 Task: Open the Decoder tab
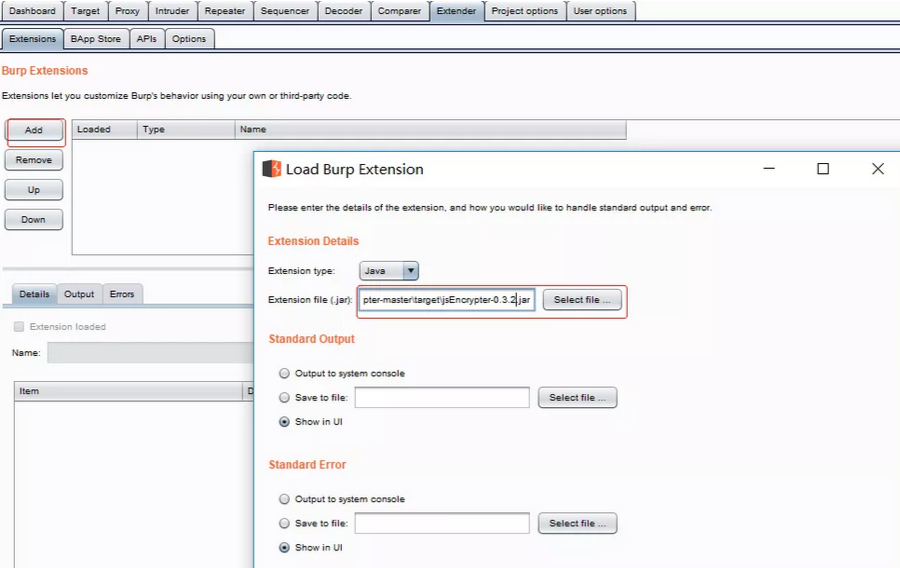(x=343, y=11)
